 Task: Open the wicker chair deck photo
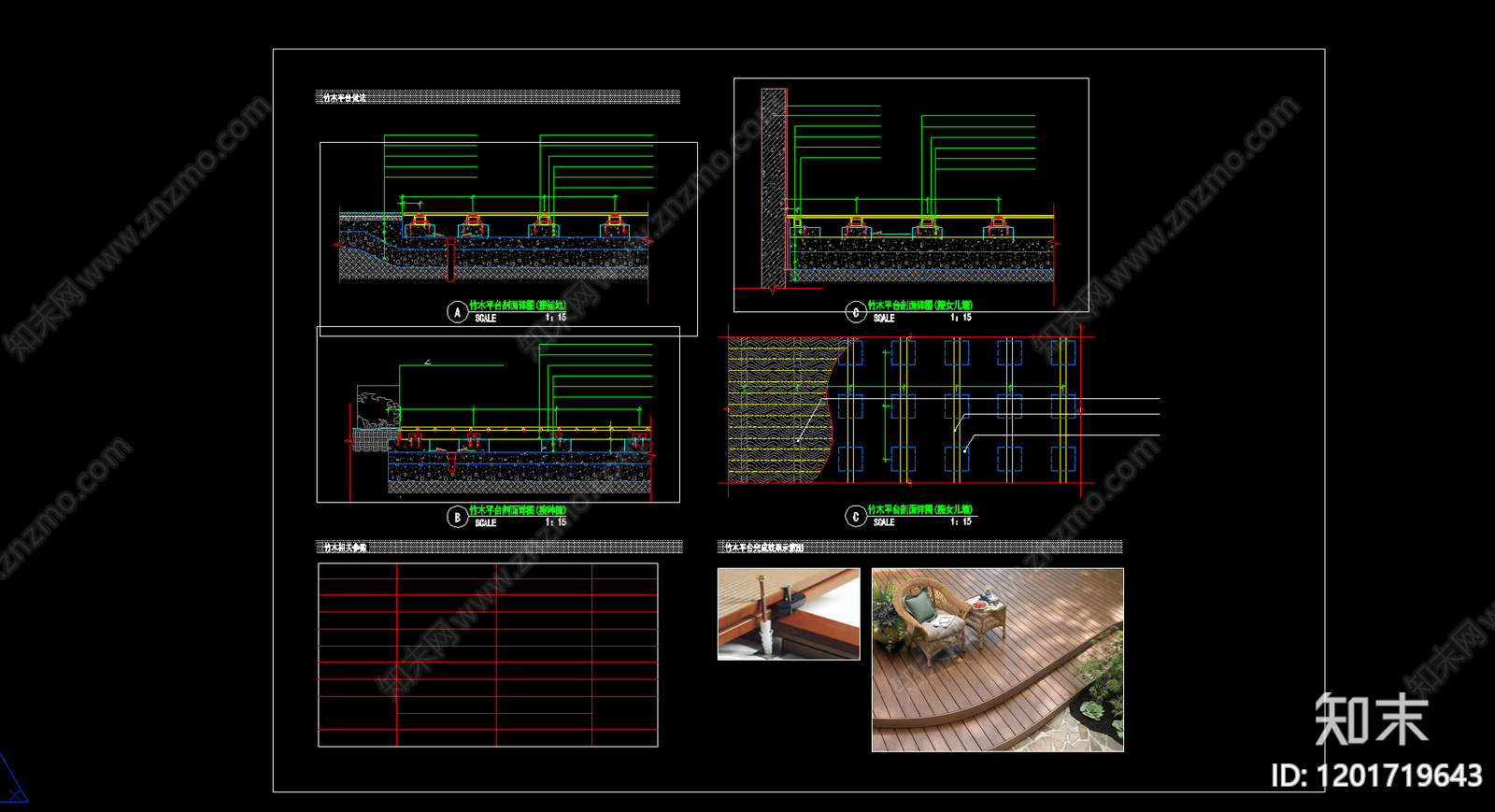coord(998,660)
